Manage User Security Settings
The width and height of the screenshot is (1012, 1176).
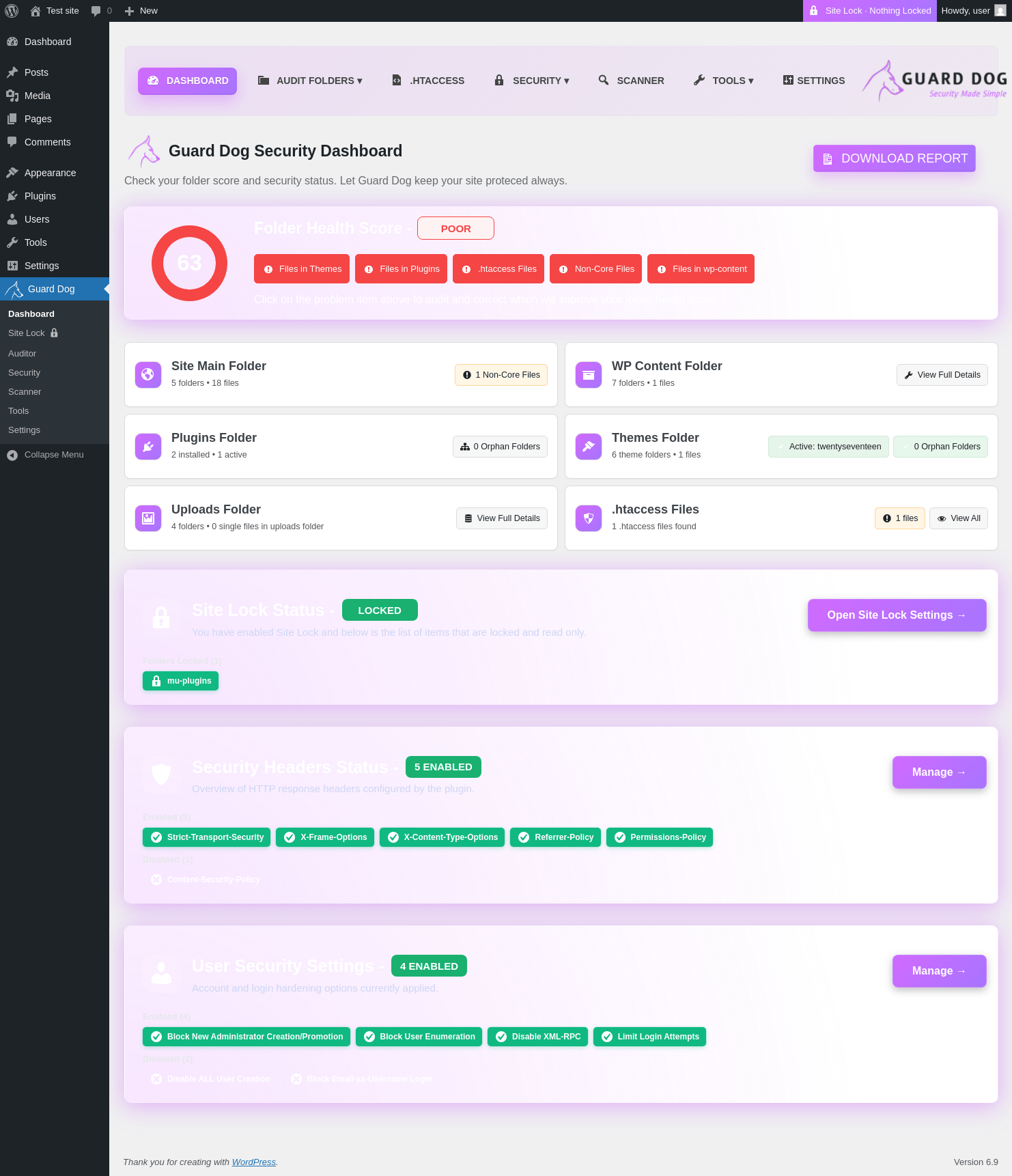(940, 971)
